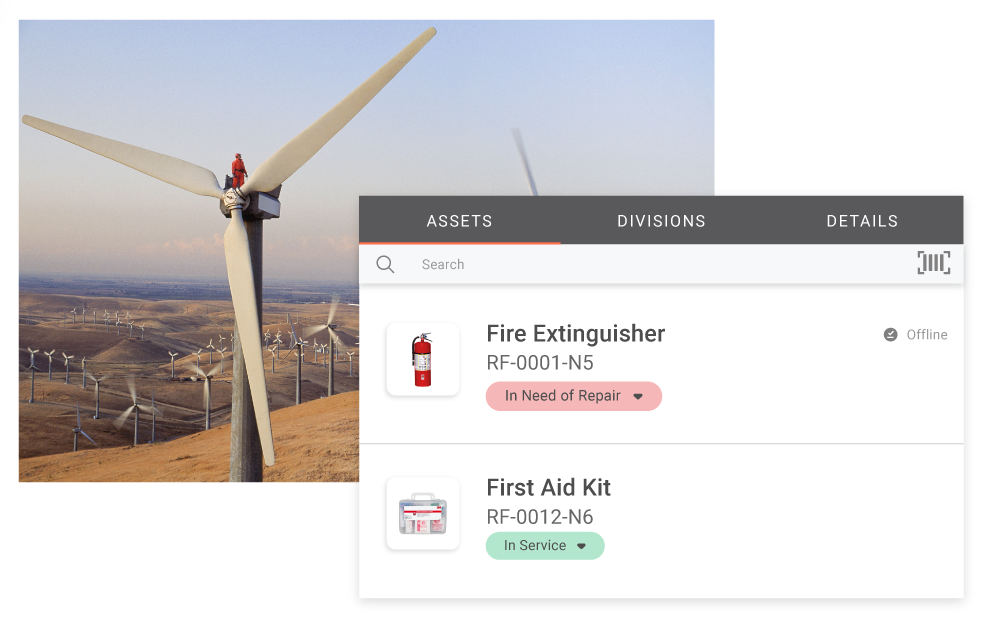
Task: Click asset ID RF-0001-N5
Action: coord(540,363)
